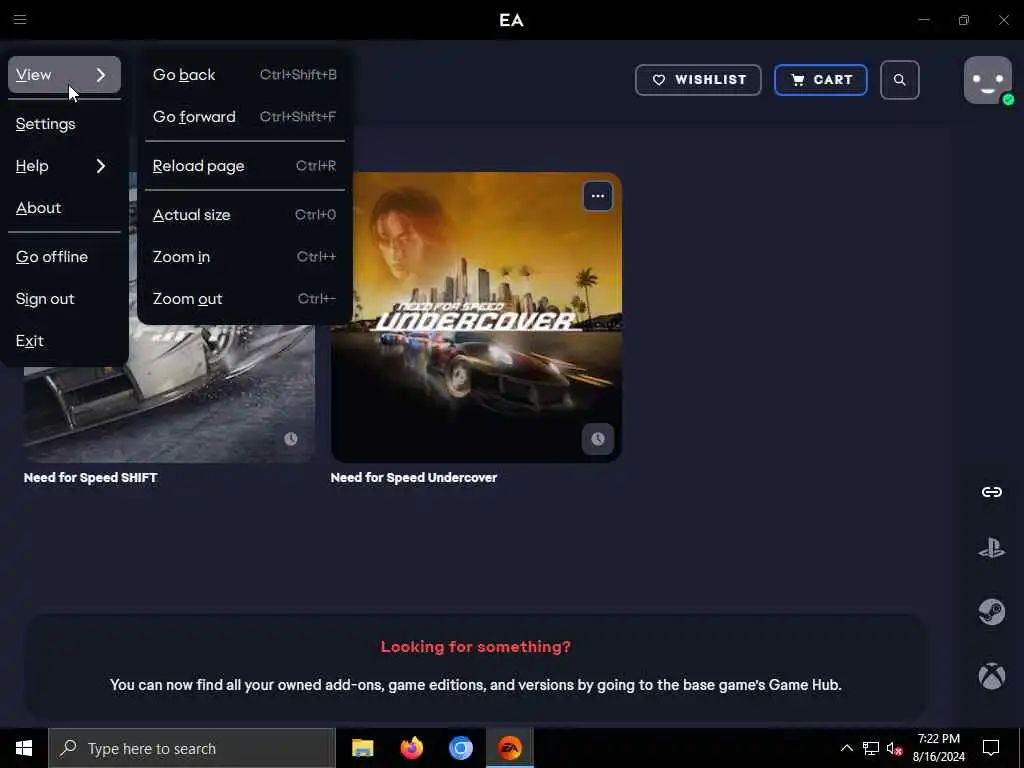Restore down the EA app window
Viewport: 1024px width, 768px height.
(963, 20)
